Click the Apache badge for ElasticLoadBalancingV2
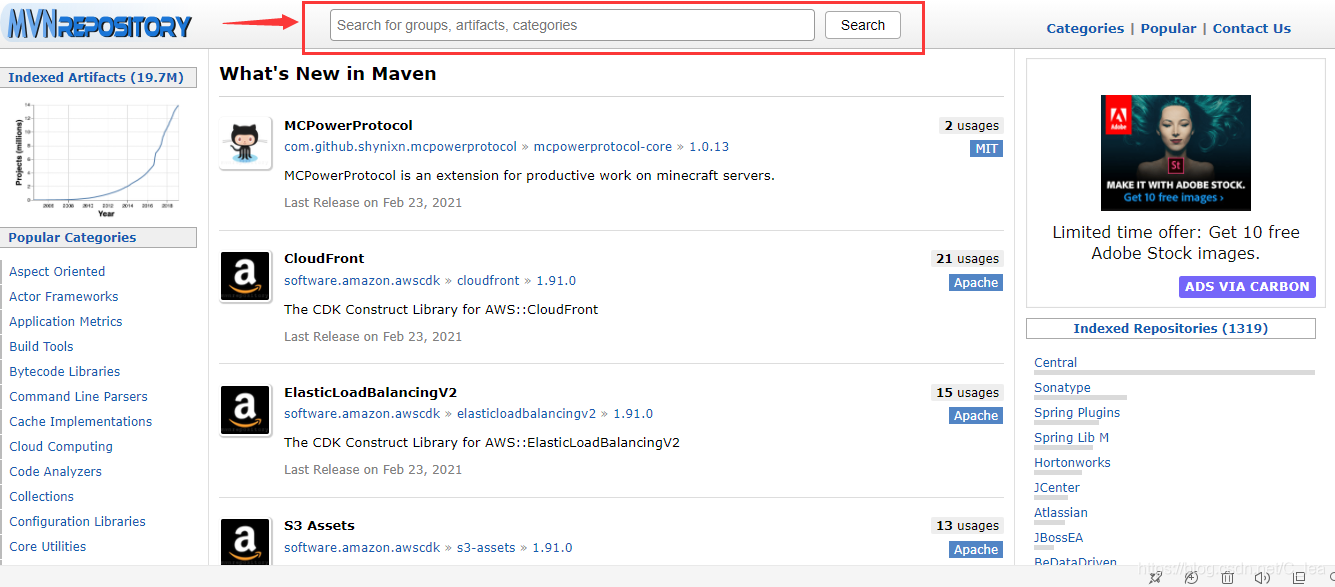This screenshot has height=587, width=1335. pos(976,416)
